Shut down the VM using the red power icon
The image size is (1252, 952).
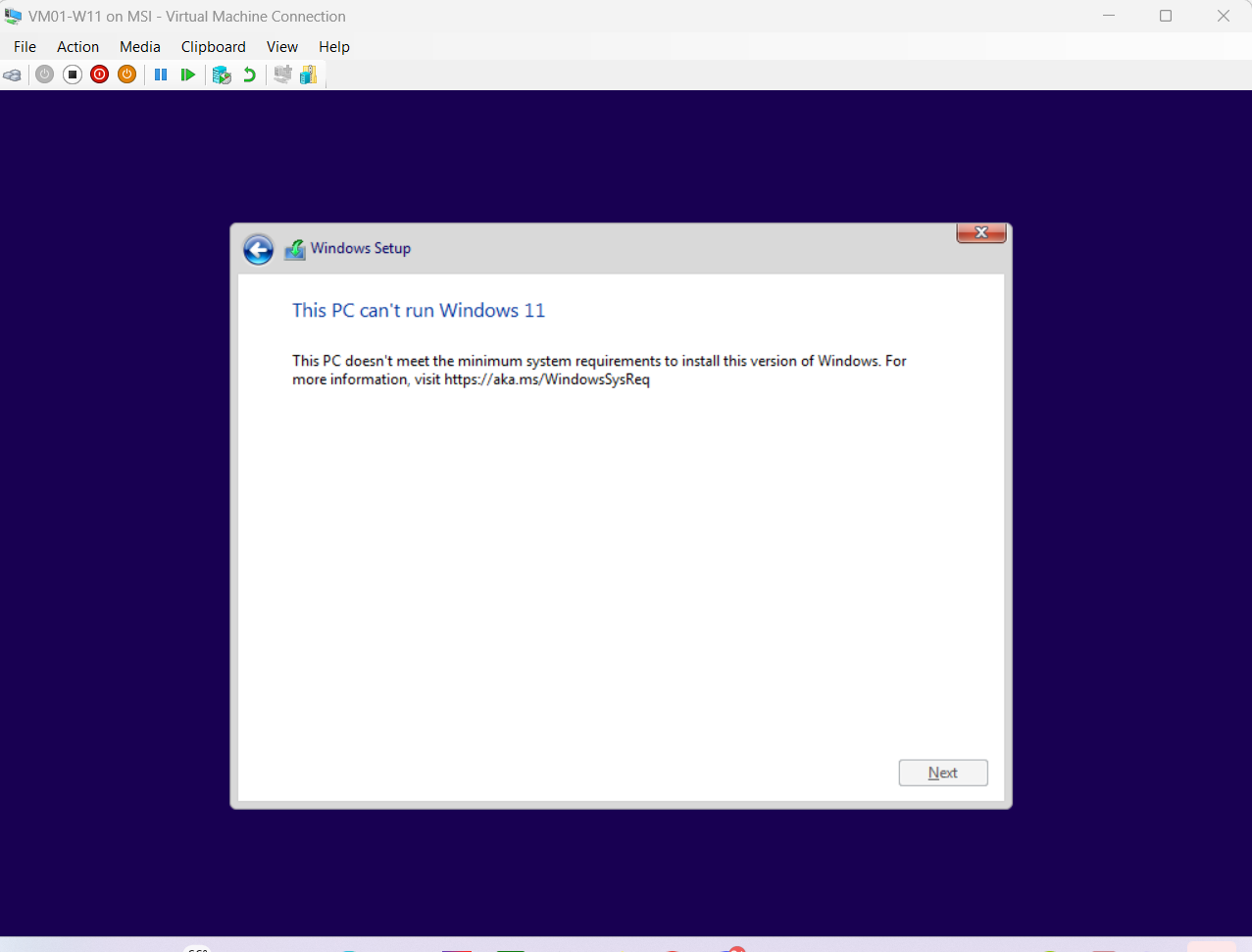99,75
